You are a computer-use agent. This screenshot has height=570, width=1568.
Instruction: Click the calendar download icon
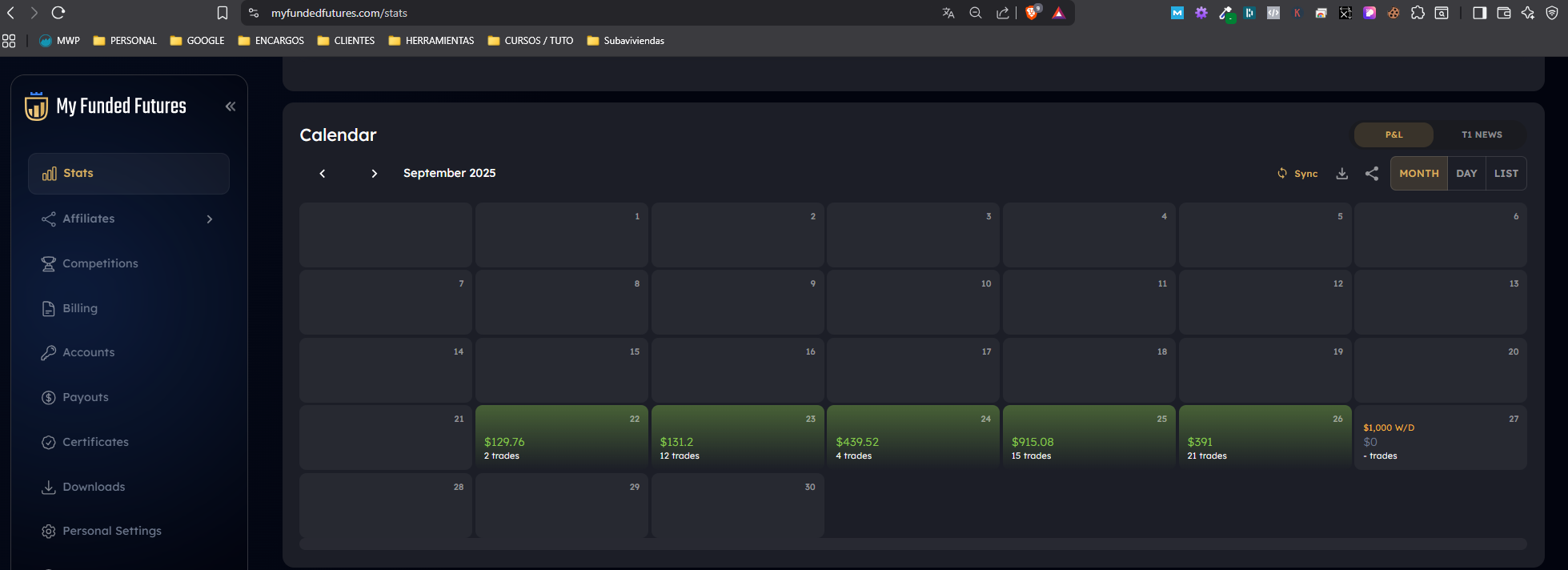[x=1342, y=174]
